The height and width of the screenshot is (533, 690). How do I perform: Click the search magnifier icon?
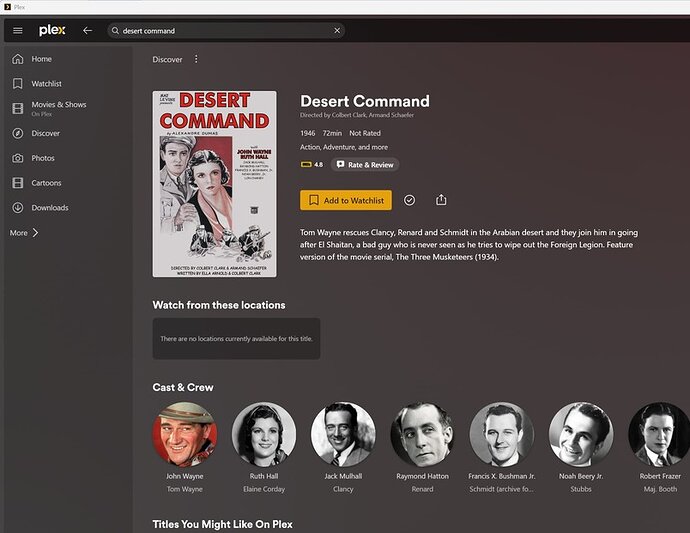click(x=115, y=31)
